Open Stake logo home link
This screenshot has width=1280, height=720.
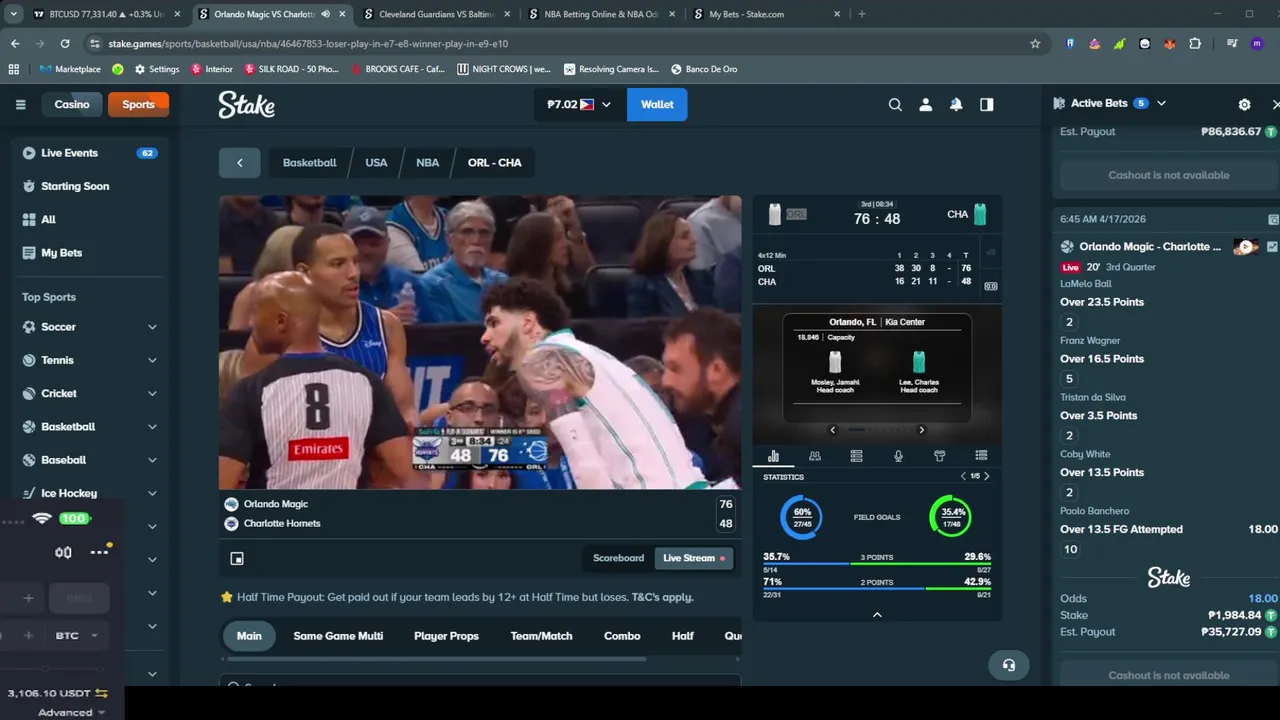(247, 105)
